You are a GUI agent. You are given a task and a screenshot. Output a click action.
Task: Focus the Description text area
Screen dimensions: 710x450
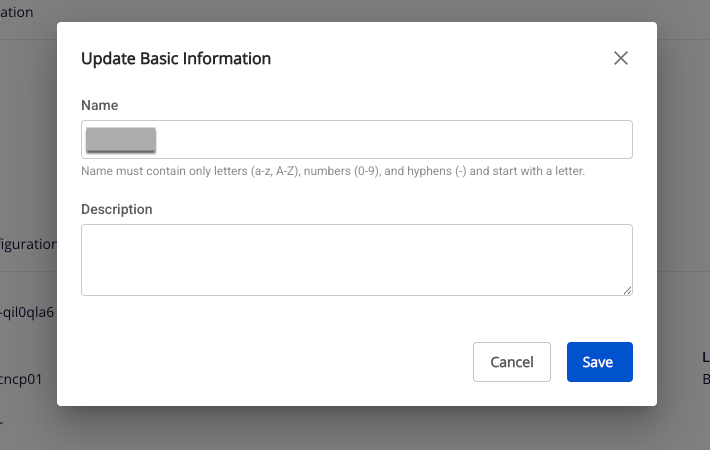pyautogui.click(x=356, y=259)
